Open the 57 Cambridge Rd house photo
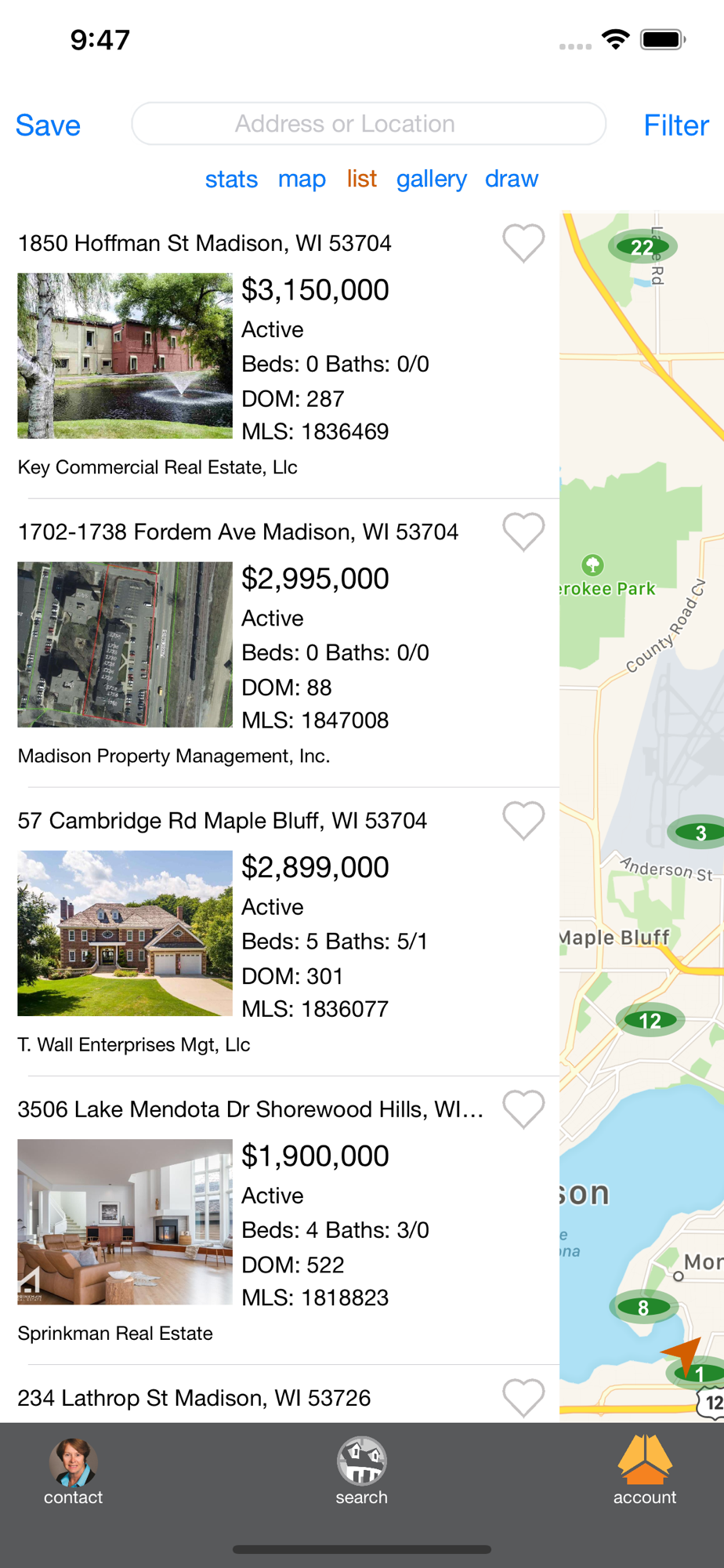Viewport: 724px width, 1568px height. [125, 933]
